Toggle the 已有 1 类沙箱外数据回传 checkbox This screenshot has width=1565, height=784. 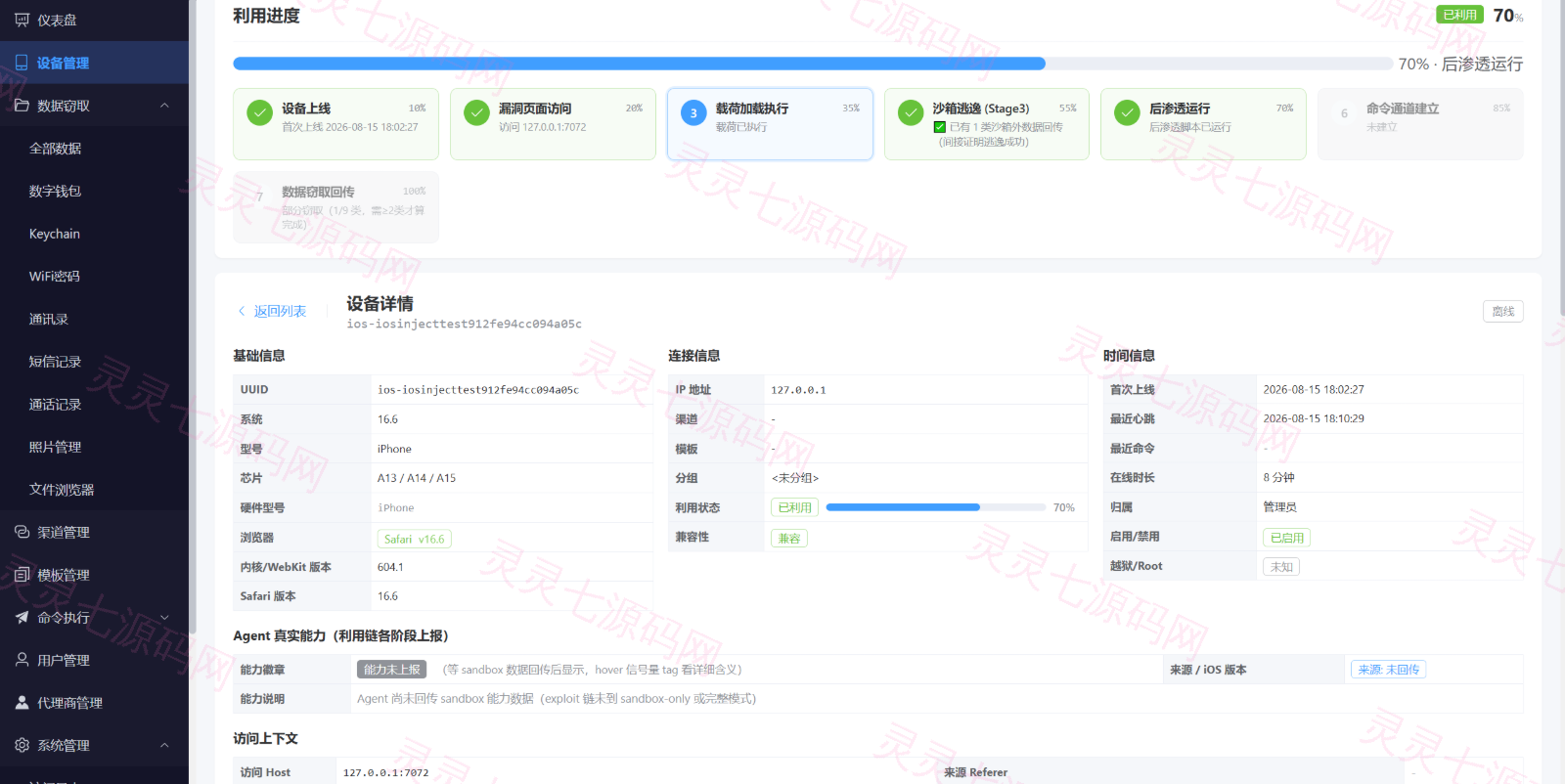pyautogui.click(x=939, y=127)
